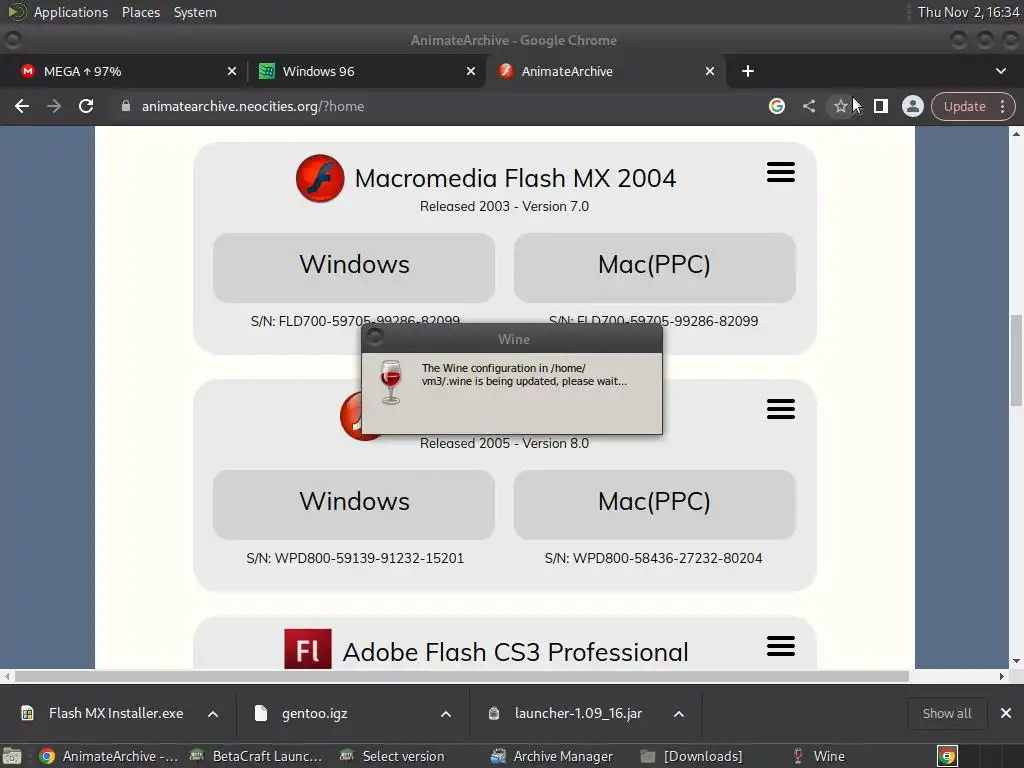Viewport: 1024px width, 768px height.
Task: Click the vertical page scrollbar
Action: (1016, 360)
